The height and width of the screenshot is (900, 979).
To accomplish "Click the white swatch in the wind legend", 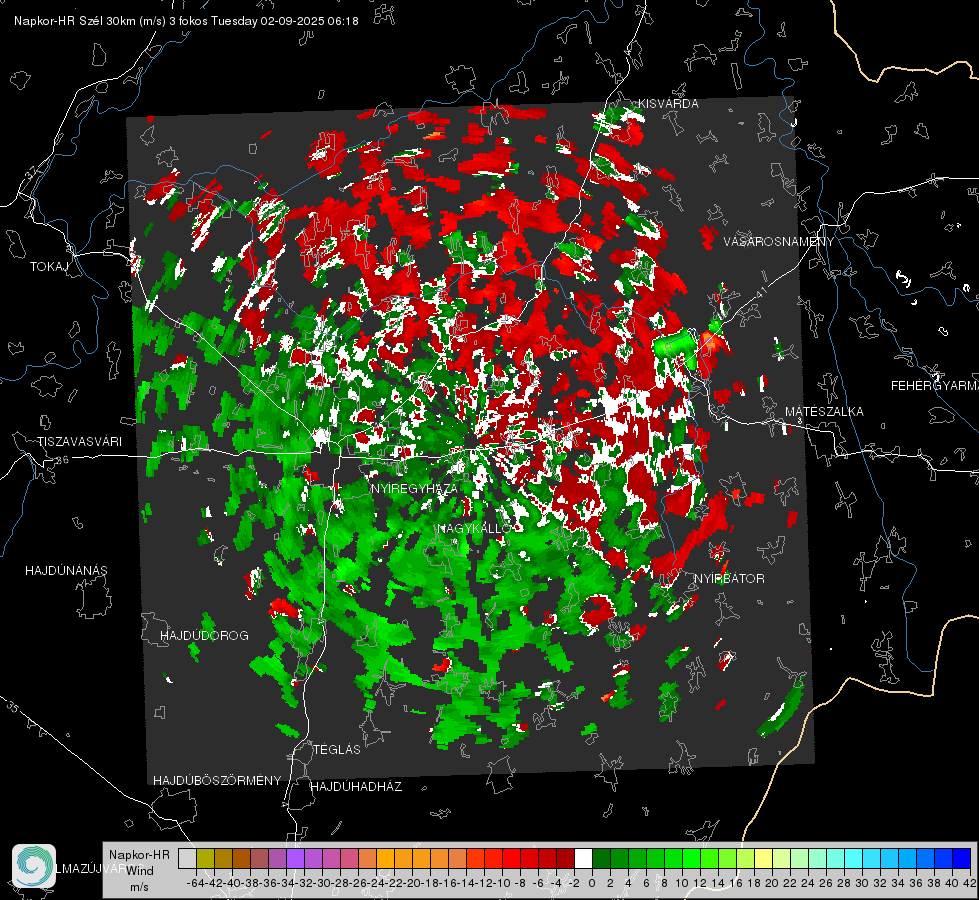I will pyautogui.click(x=583, y=858).
